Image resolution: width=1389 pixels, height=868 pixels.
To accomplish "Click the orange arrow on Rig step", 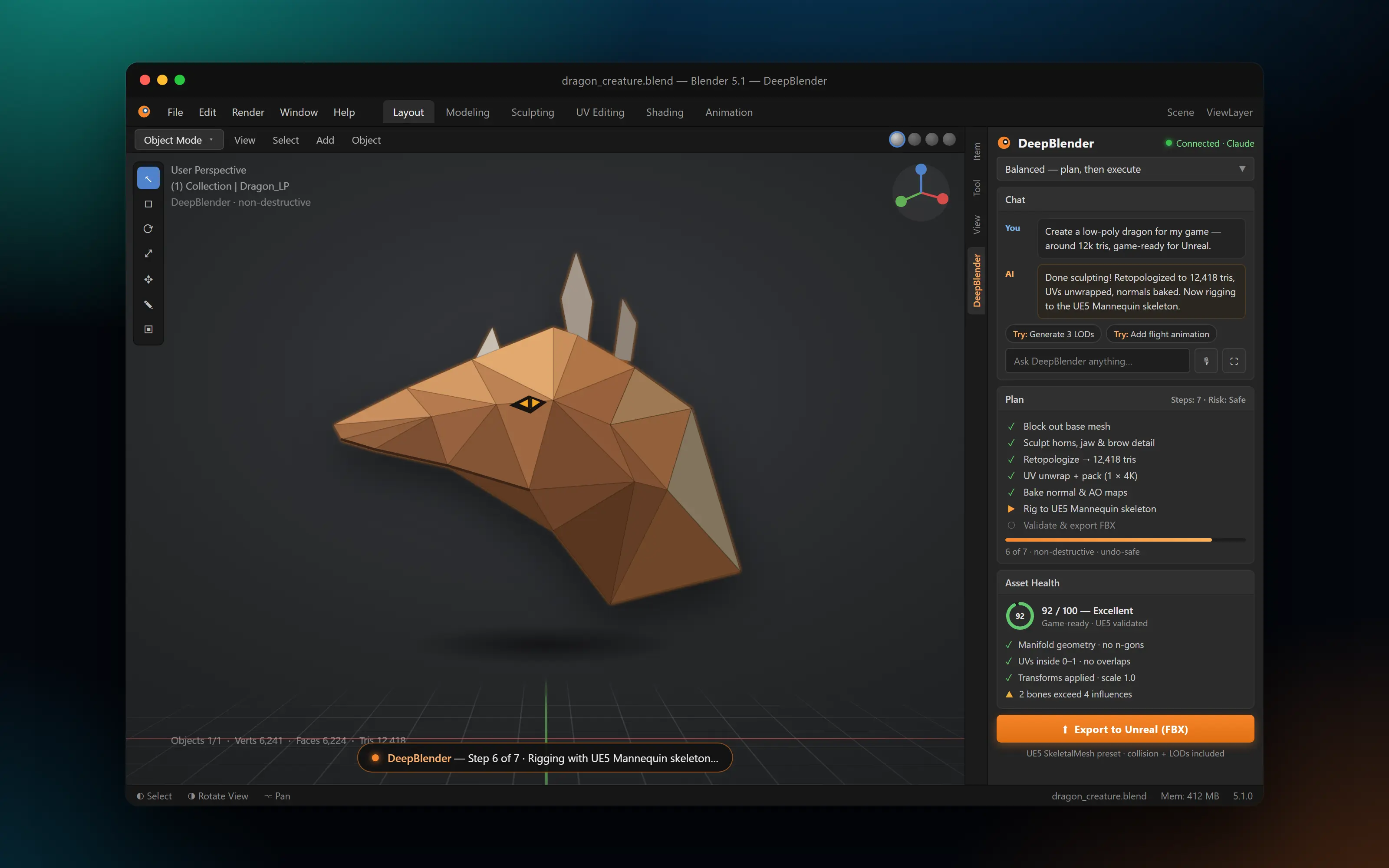I will pos(1011,509).
